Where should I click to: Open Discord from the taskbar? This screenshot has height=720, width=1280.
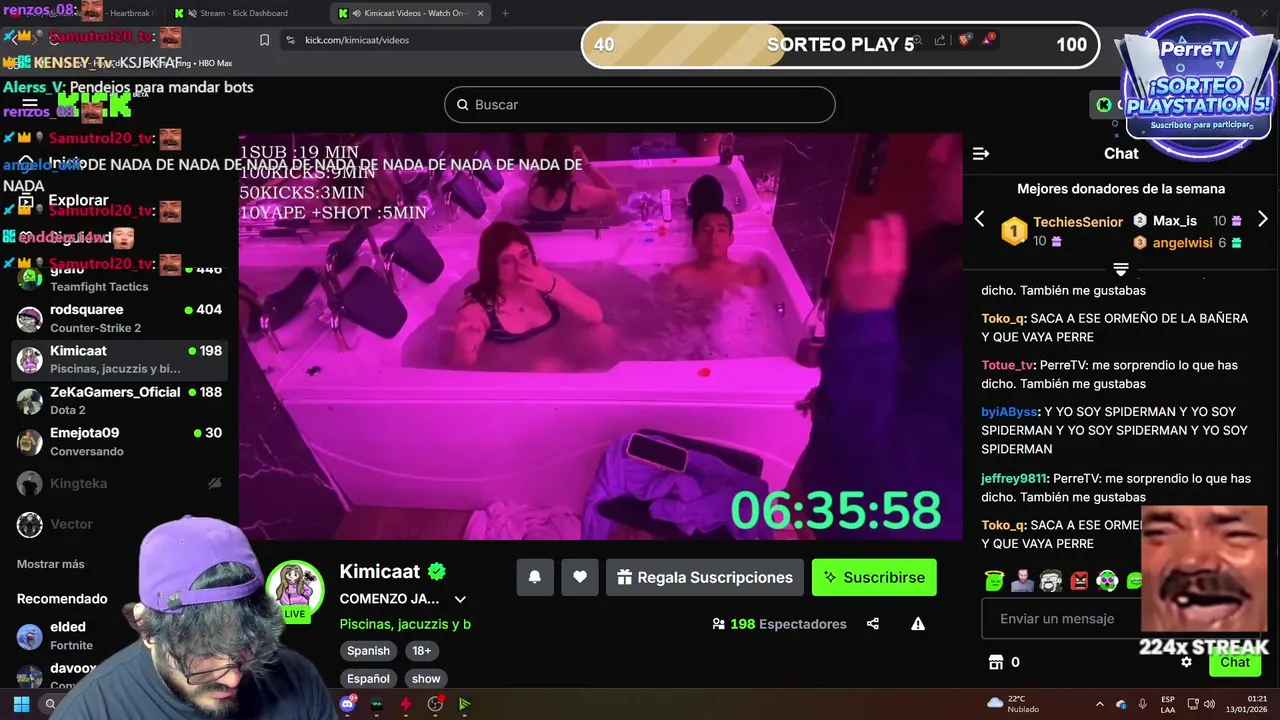tap(348, 704)
